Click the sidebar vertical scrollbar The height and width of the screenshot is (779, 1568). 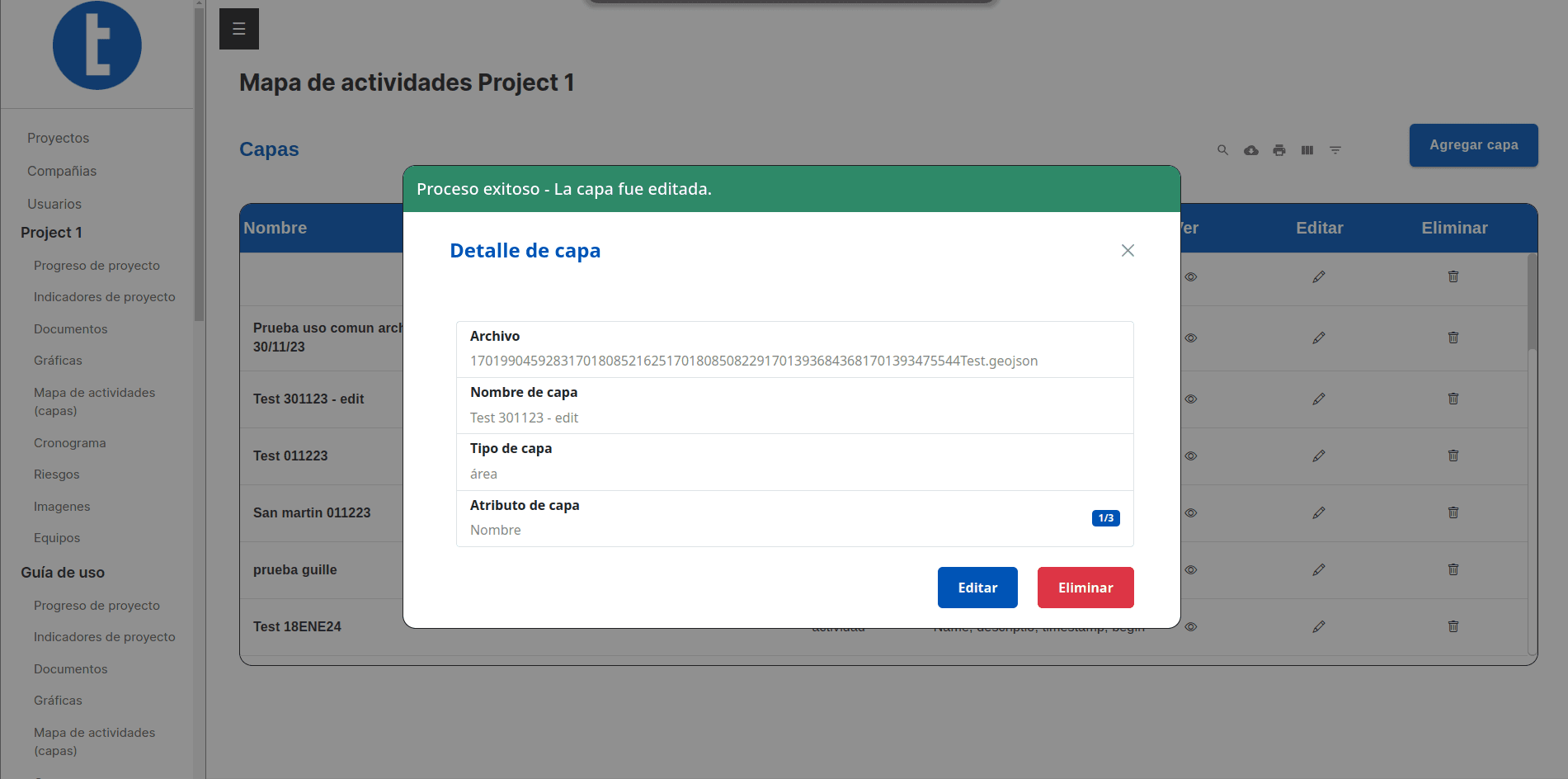click(x=199, y=164)
